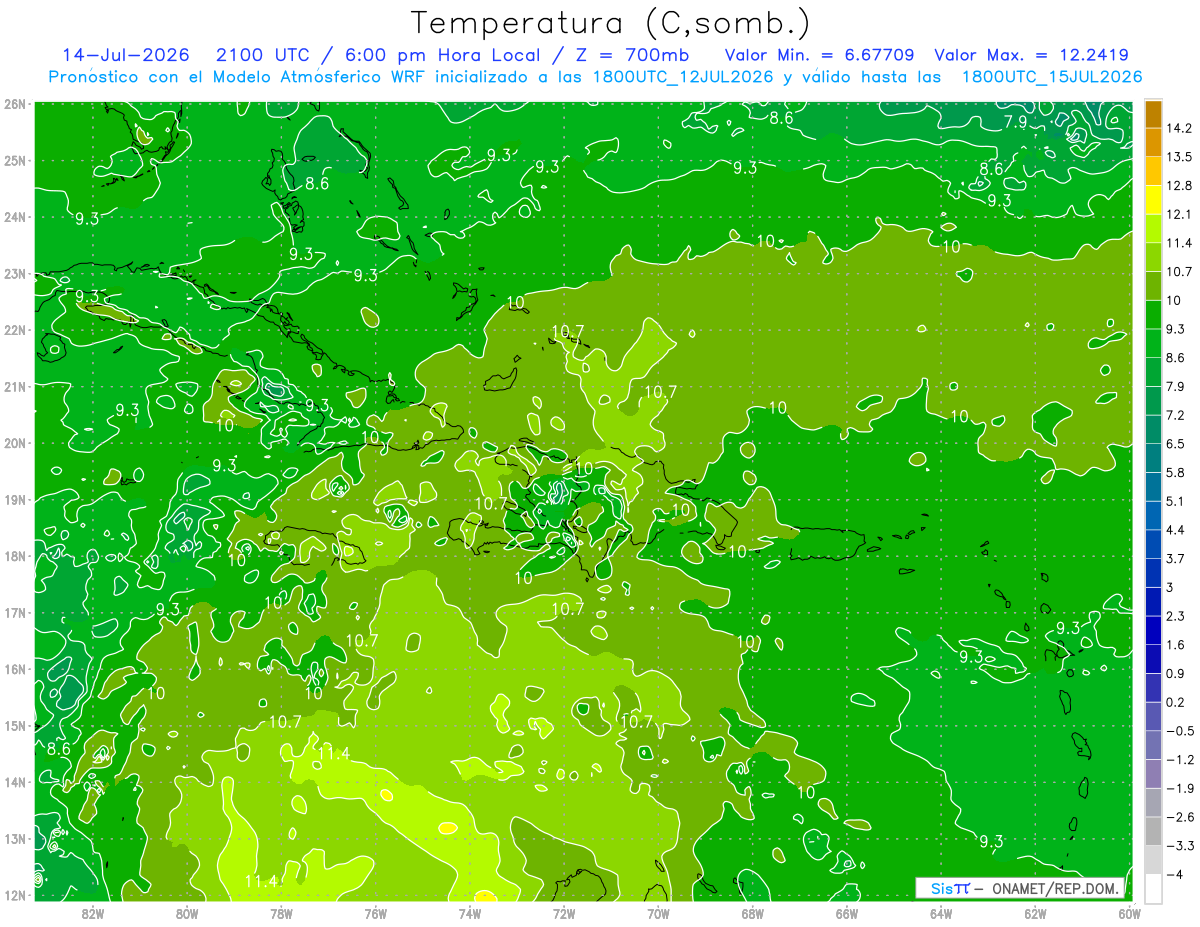Click the colorbar label "-0.5"

(1179, 731)
